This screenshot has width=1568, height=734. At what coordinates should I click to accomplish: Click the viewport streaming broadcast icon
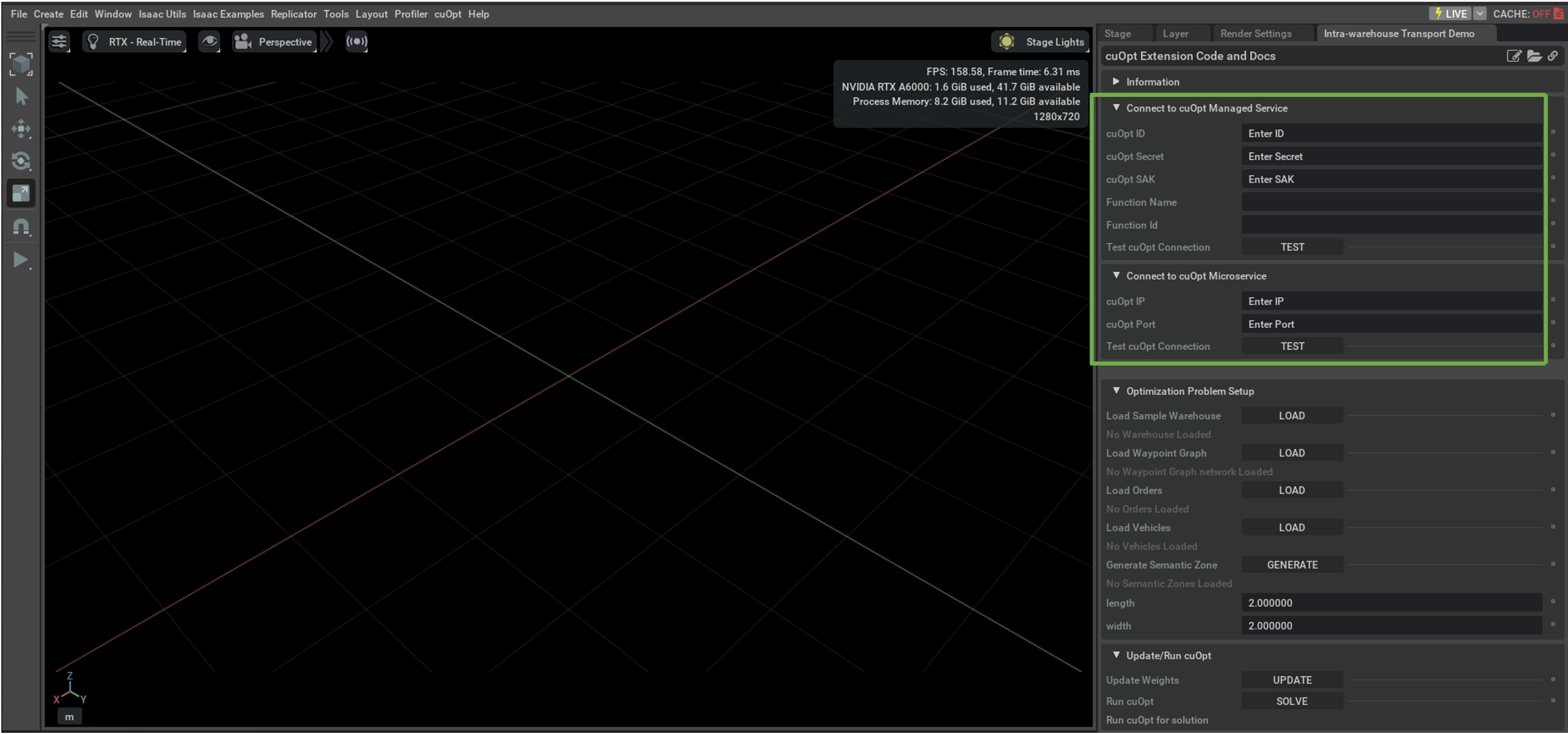click(357, 41)
